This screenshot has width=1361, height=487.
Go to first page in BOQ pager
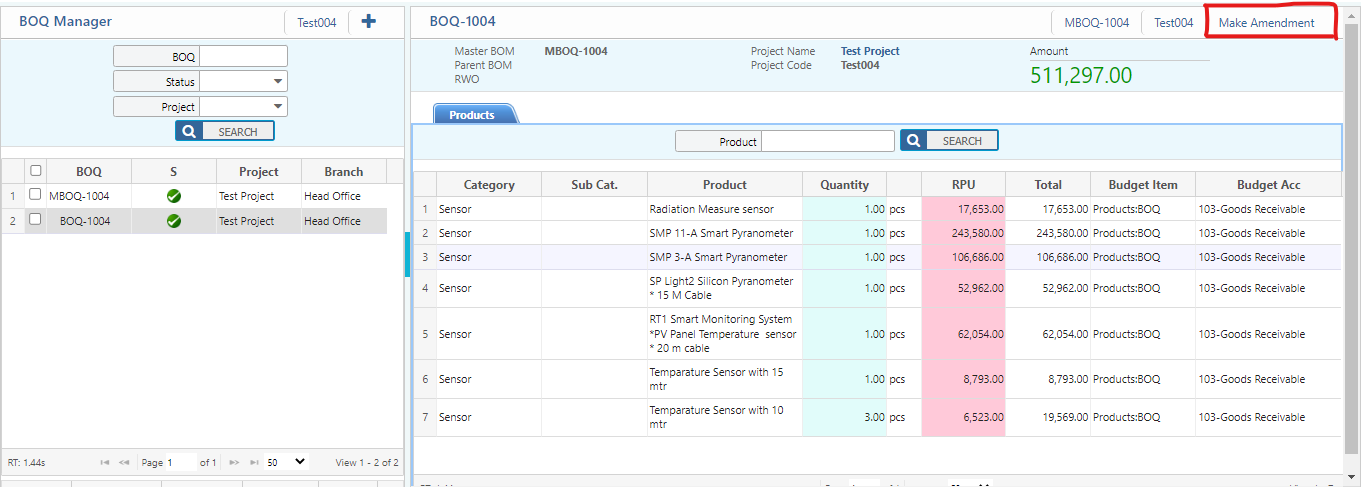tap(105, 463)
